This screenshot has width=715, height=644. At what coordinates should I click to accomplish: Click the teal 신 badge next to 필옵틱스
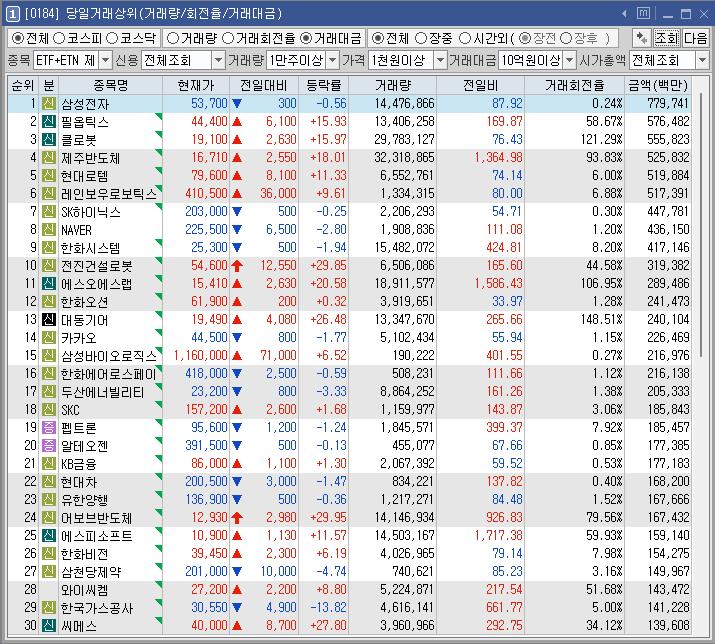point(49,121)
